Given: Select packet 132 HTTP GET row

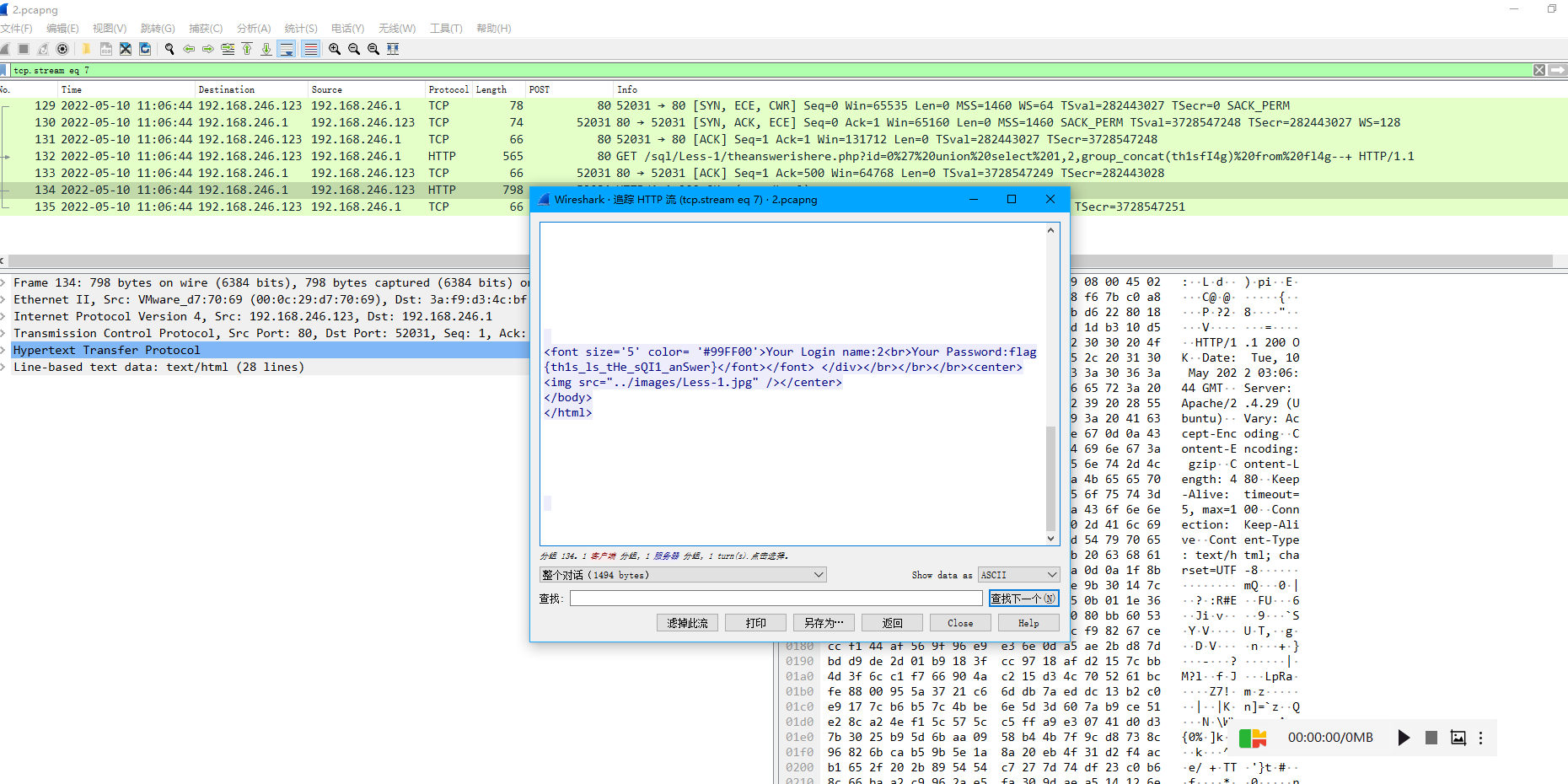Looking at the screenshot, I should point(784,157).
